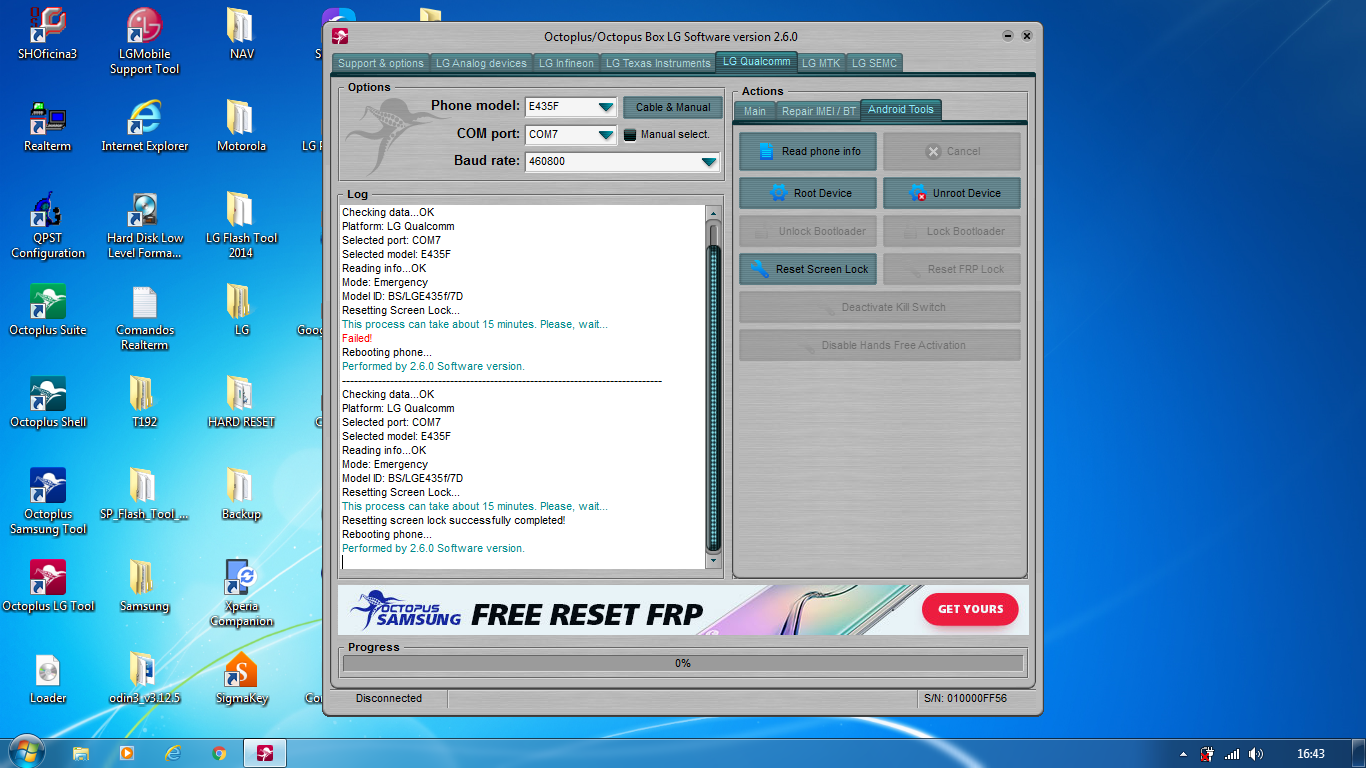Switch to LG MTK tab

821,63
